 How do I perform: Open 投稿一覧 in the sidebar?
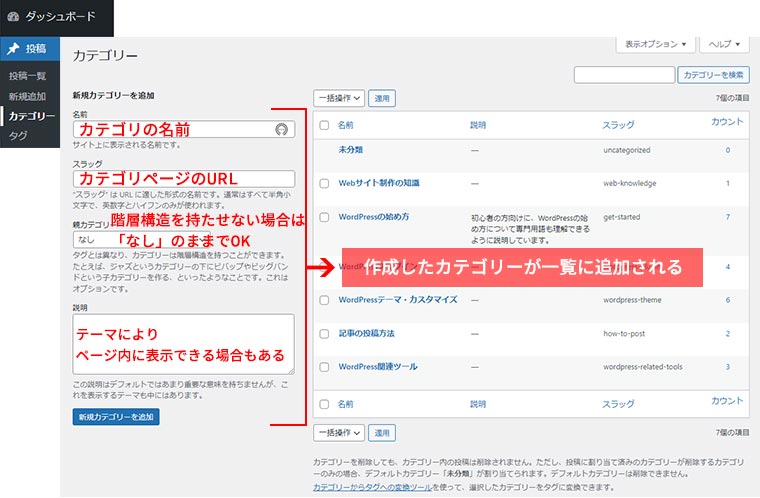click(x=27, y=76)
